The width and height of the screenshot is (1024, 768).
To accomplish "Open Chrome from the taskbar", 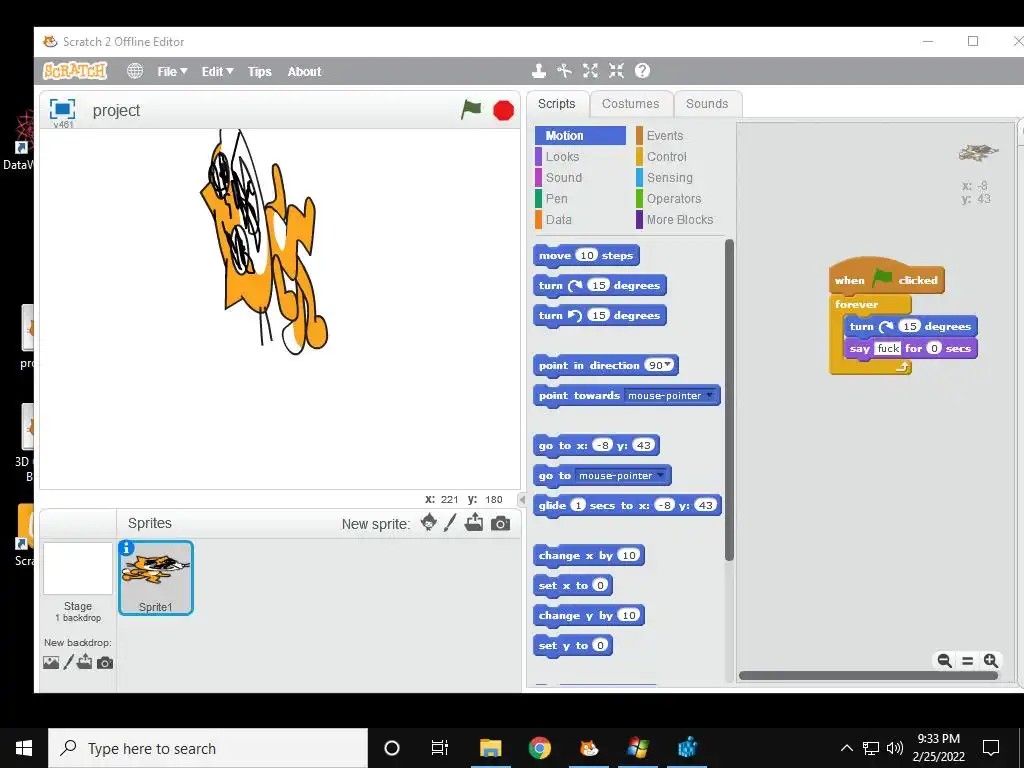I will [x=539, y=748].
